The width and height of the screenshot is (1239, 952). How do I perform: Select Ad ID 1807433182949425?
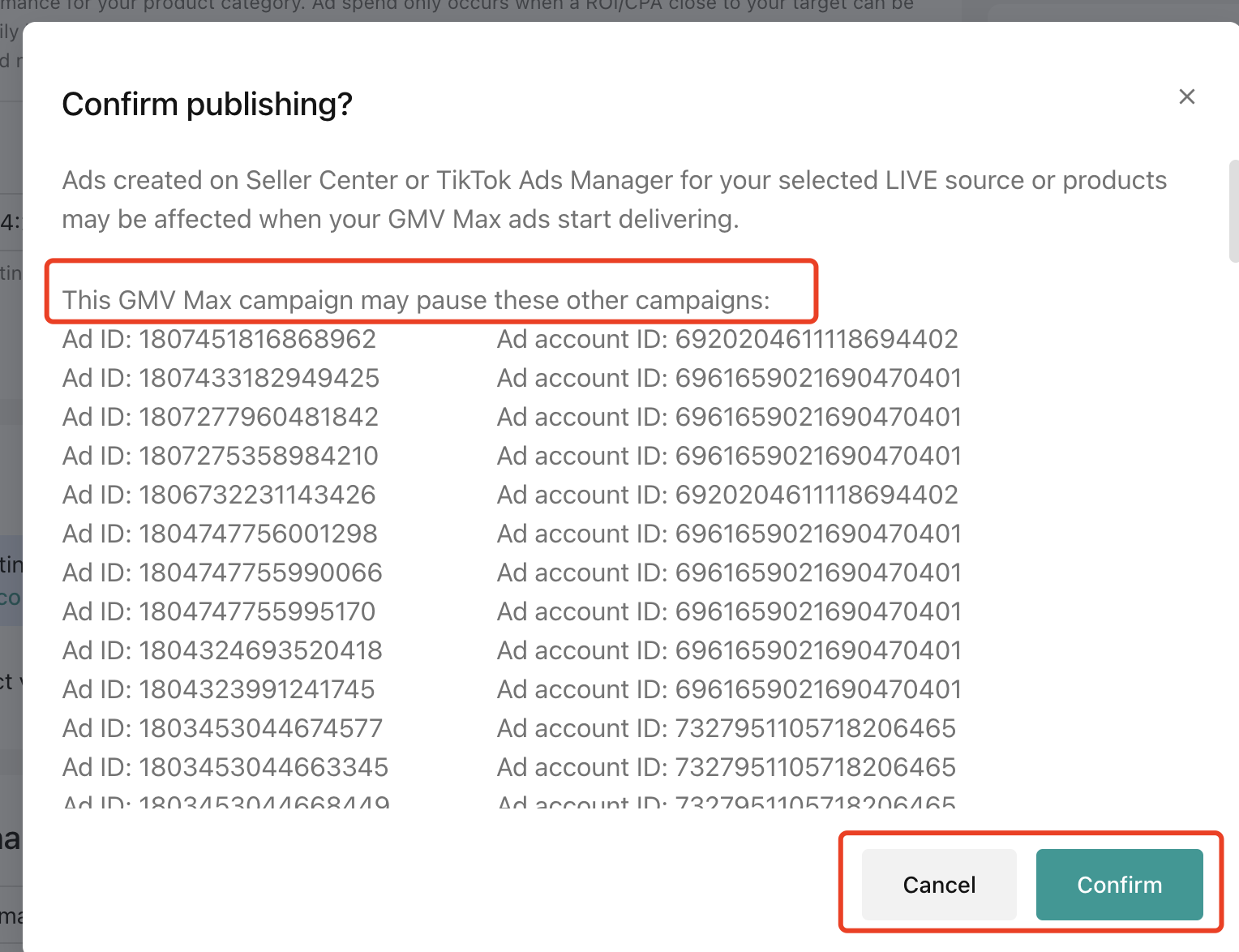(x=221, y=378)
